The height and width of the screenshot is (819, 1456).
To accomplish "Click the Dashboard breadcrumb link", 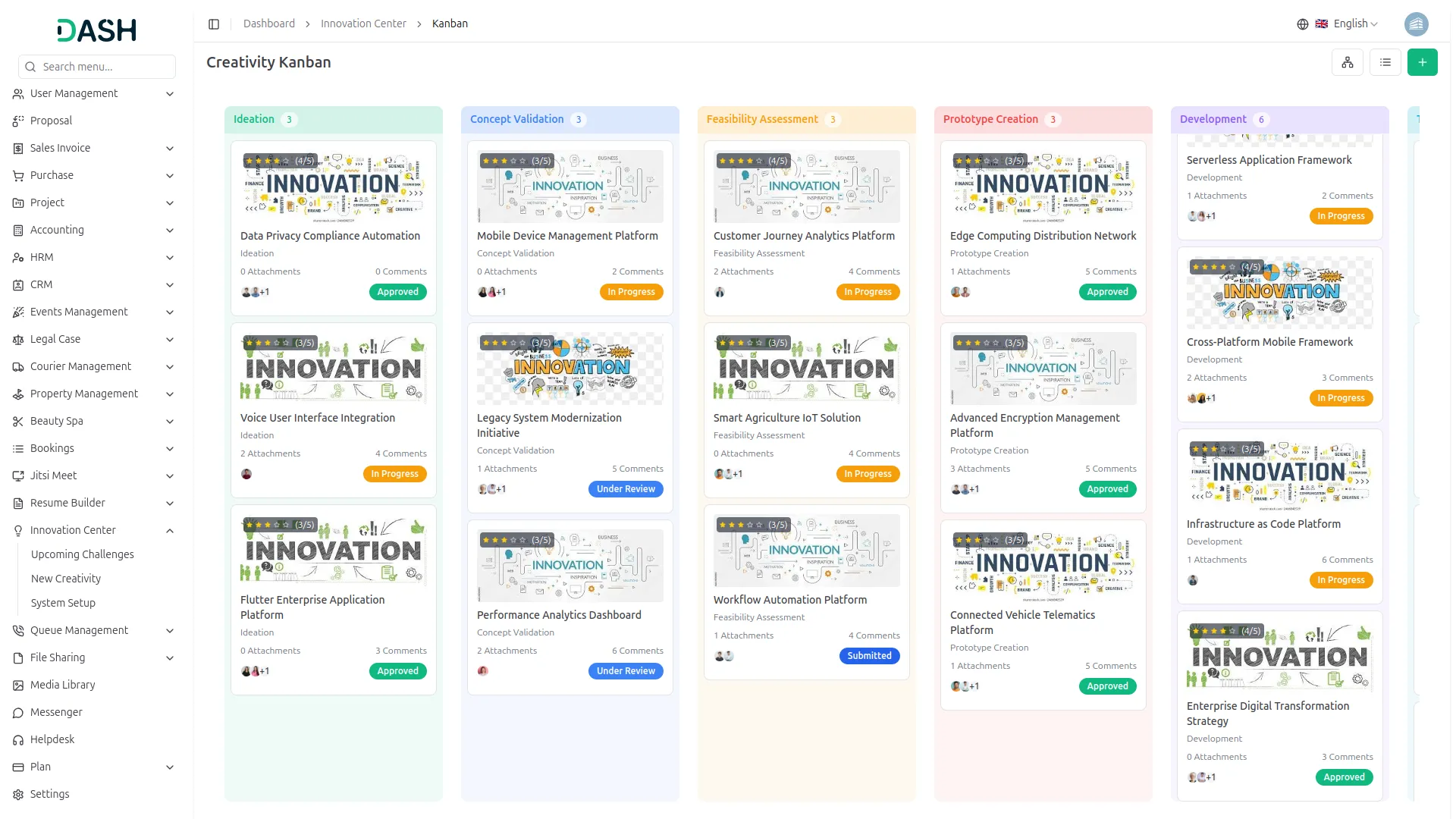I will coord(268,24).
